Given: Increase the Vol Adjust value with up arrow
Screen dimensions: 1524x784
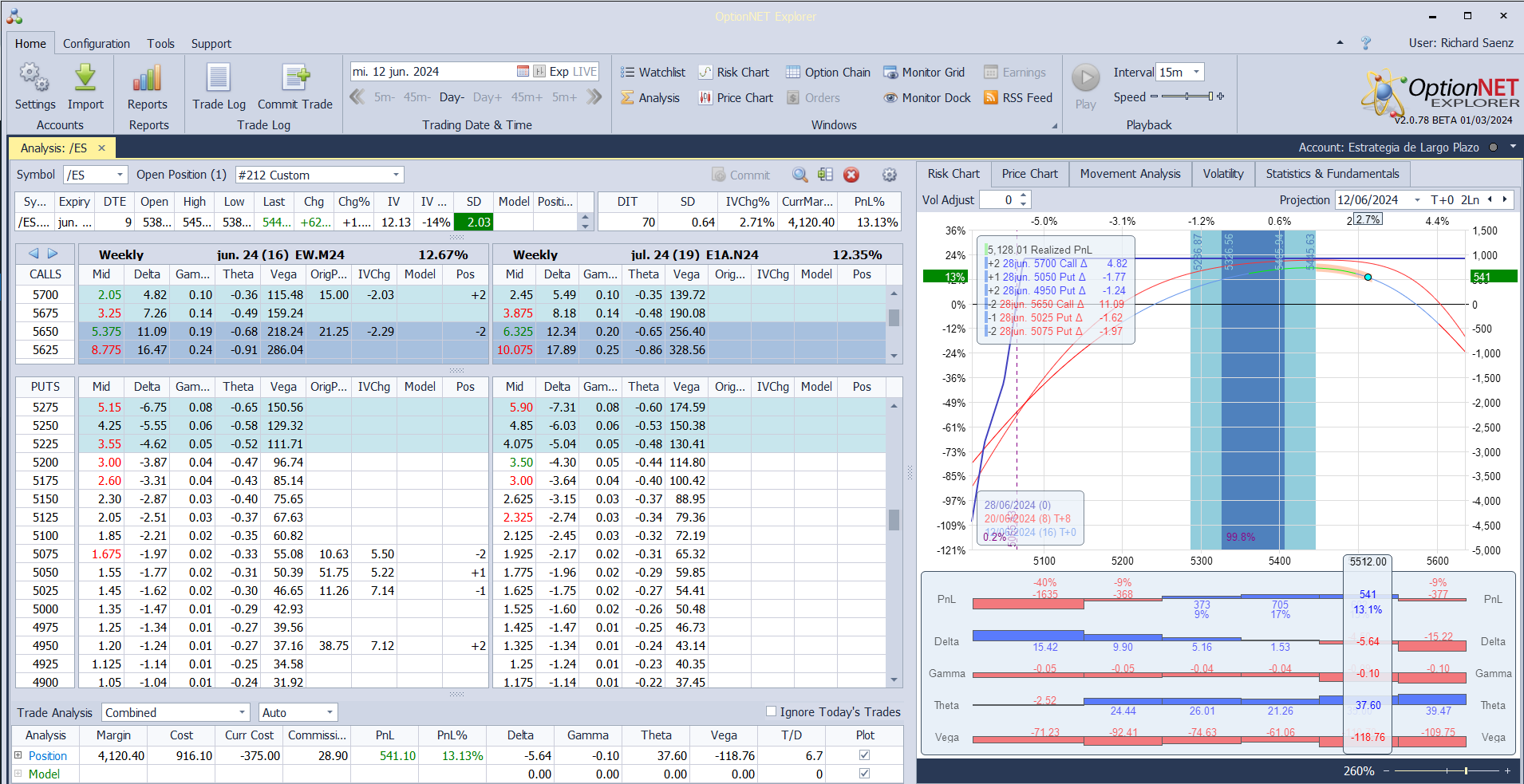Looking at the screenshot, I should click(1024, 195).
